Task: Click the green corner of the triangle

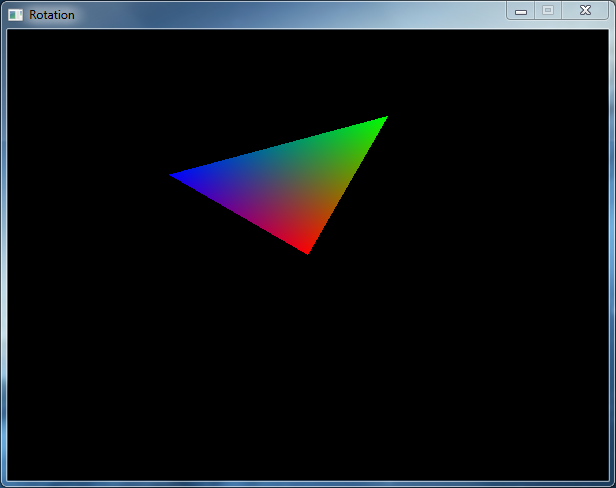Action: [381, 122]
